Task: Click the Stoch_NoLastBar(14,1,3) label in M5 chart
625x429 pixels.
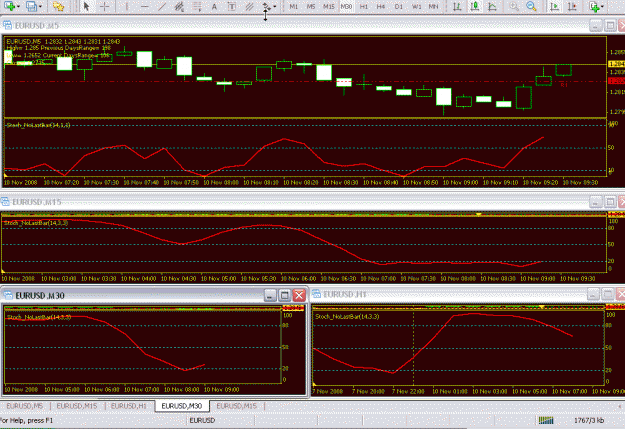Action: coord(38,125)
